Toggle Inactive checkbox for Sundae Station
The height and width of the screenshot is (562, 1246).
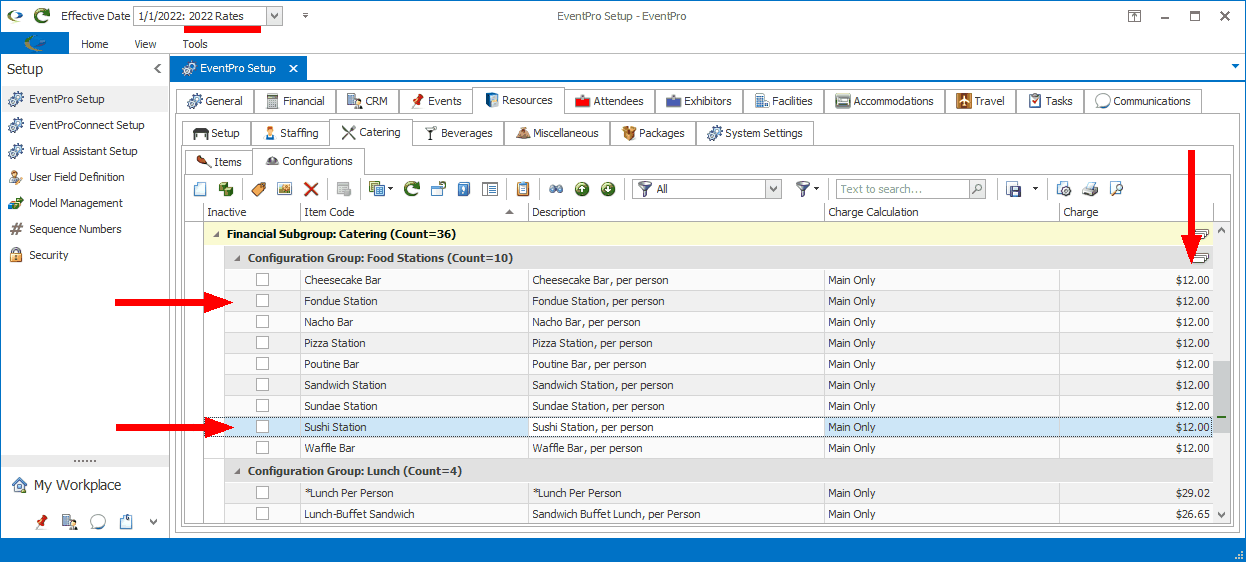(x=262, y=406)
